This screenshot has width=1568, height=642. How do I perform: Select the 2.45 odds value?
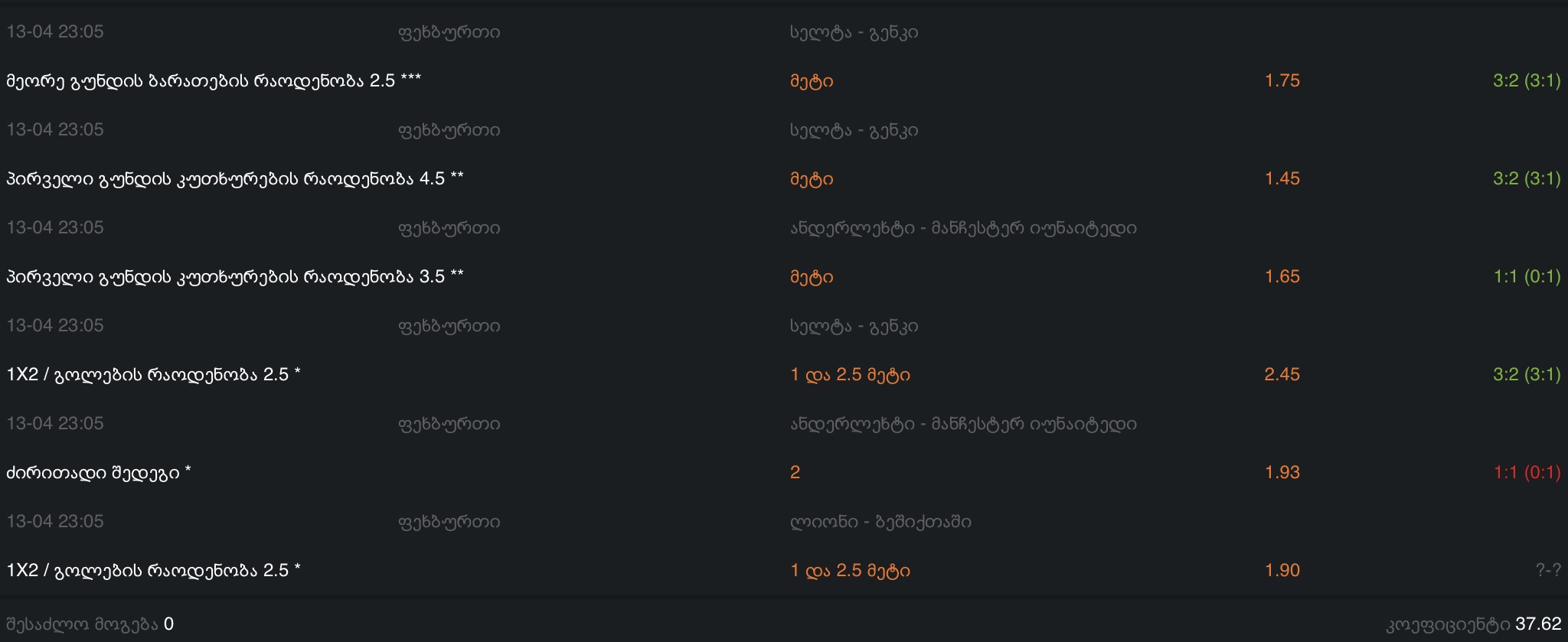[1282, 375]
